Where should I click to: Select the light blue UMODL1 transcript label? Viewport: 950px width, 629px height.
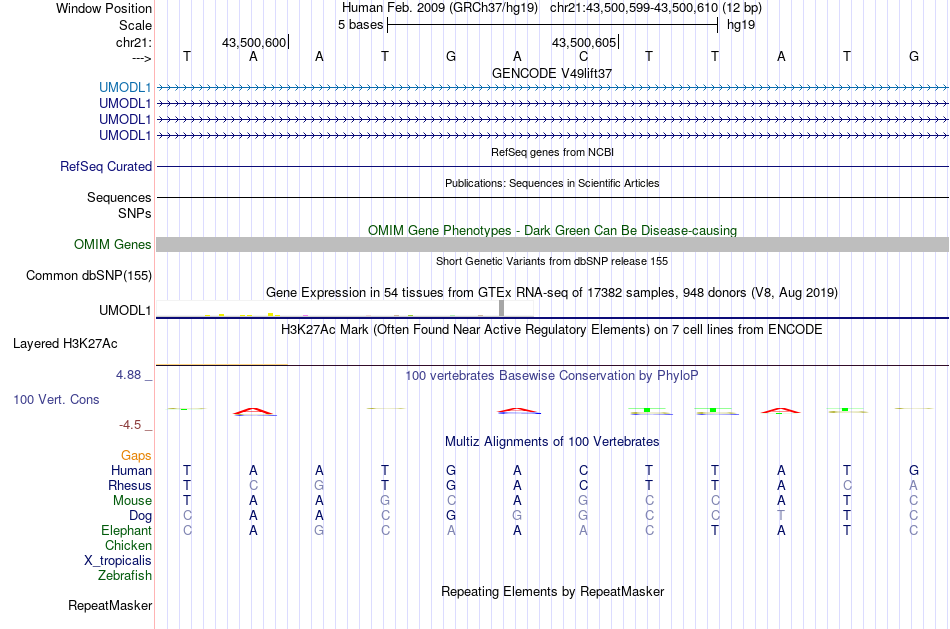click(125, 88)
